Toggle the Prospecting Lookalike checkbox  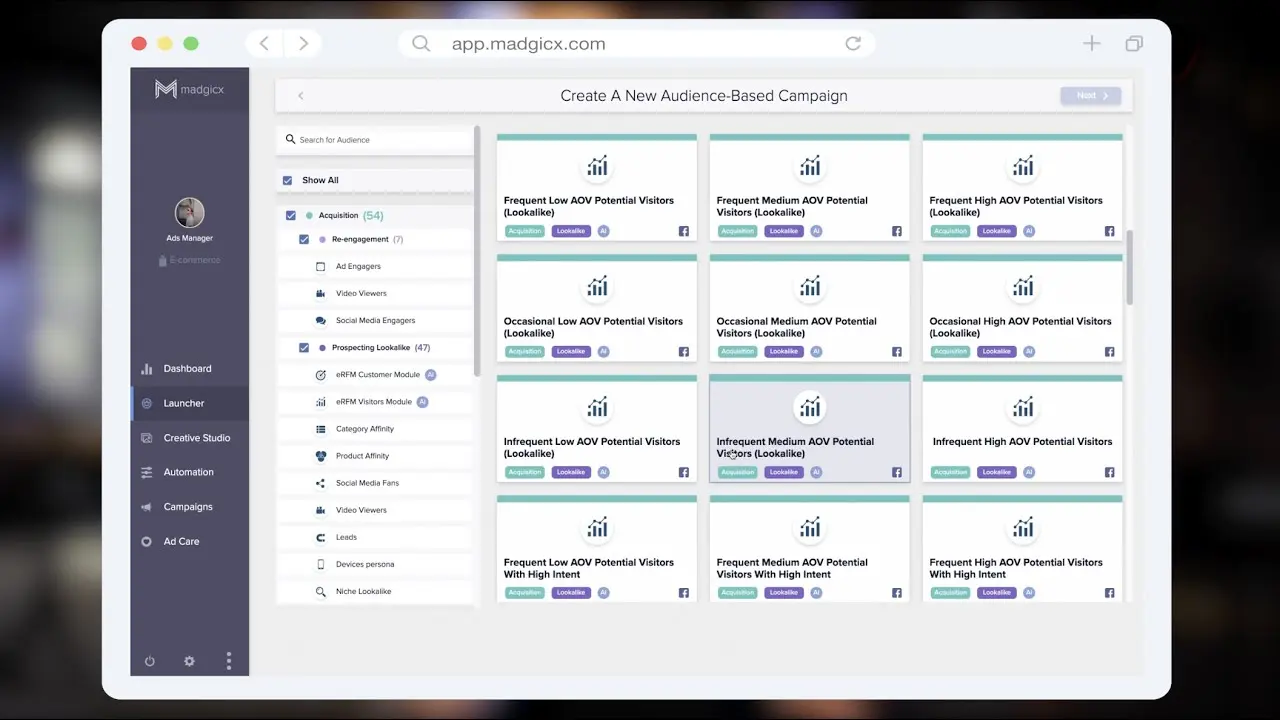click(x=304, y=348)
